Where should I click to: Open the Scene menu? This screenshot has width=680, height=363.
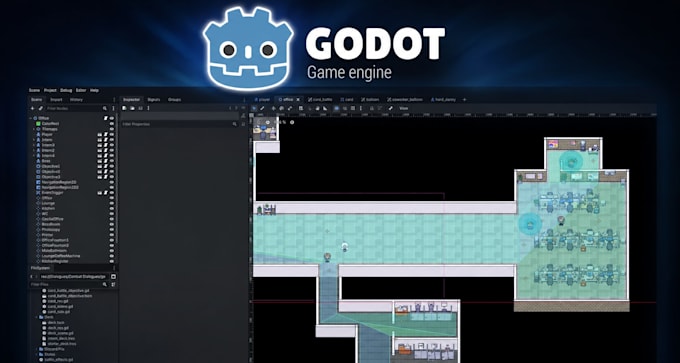coord(34,90)
